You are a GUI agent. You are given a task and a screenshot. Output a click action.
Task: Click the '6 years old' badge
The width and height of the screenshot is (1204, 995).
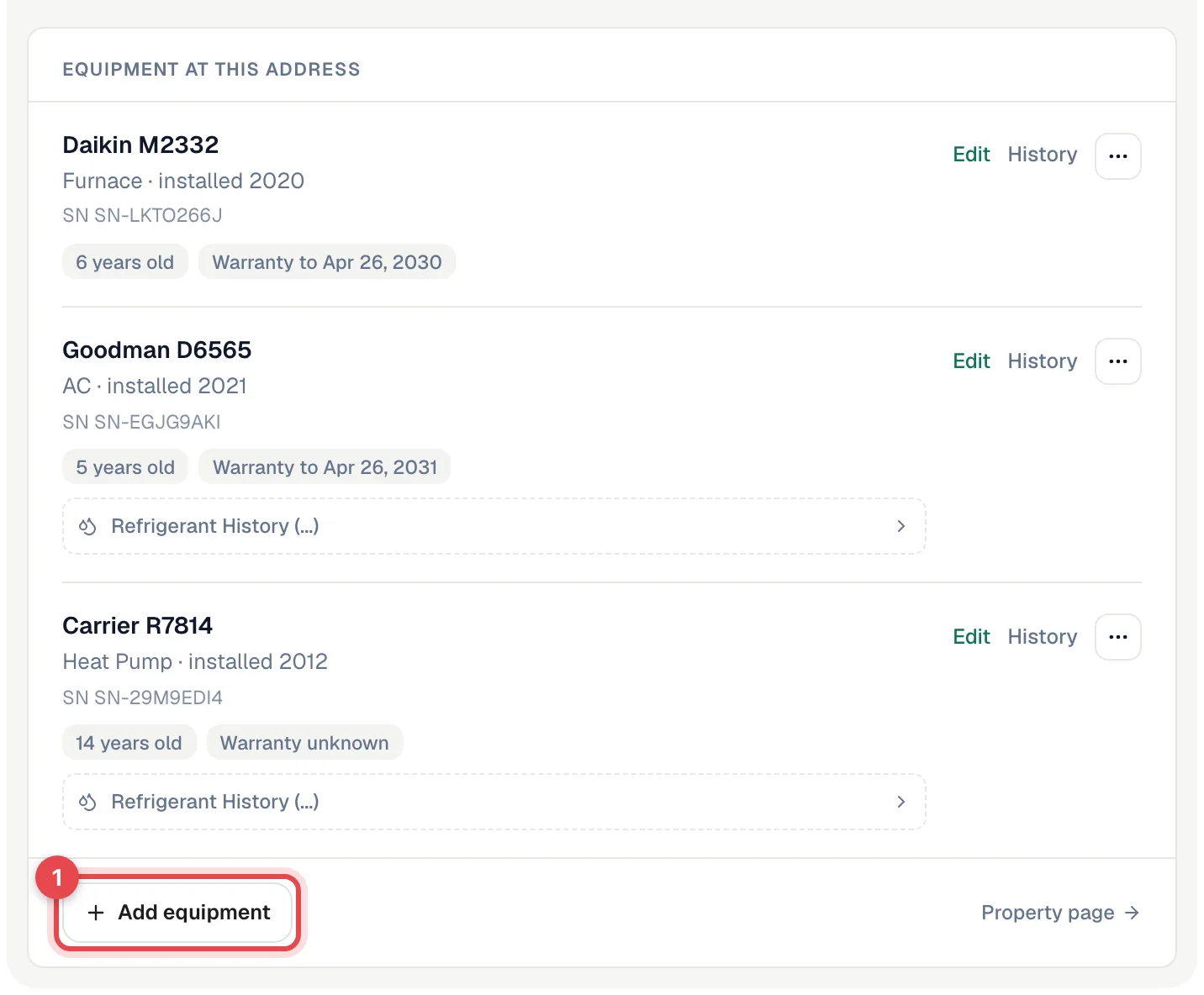tap(125, 262)
